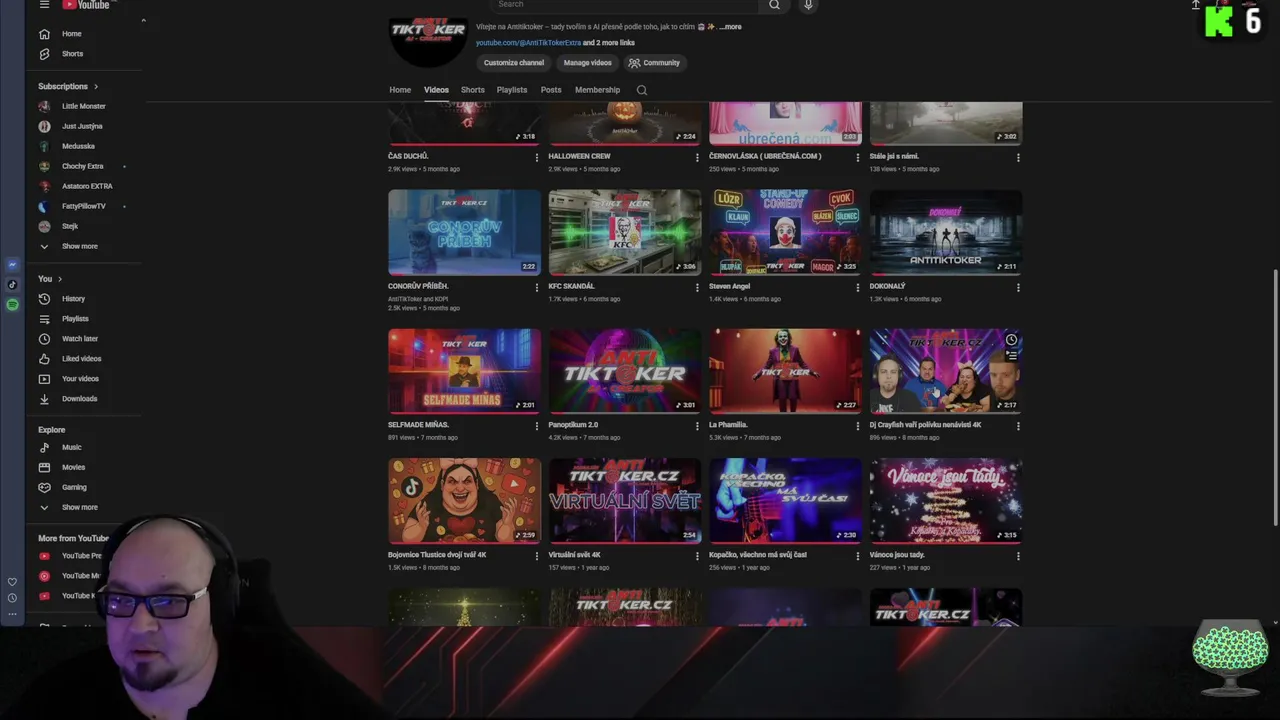Add Dj Crayfish video to queue
Image resolution: width=1280 pixels, height=720 pixels.
pyautogui.click(x=1011, y=356)
